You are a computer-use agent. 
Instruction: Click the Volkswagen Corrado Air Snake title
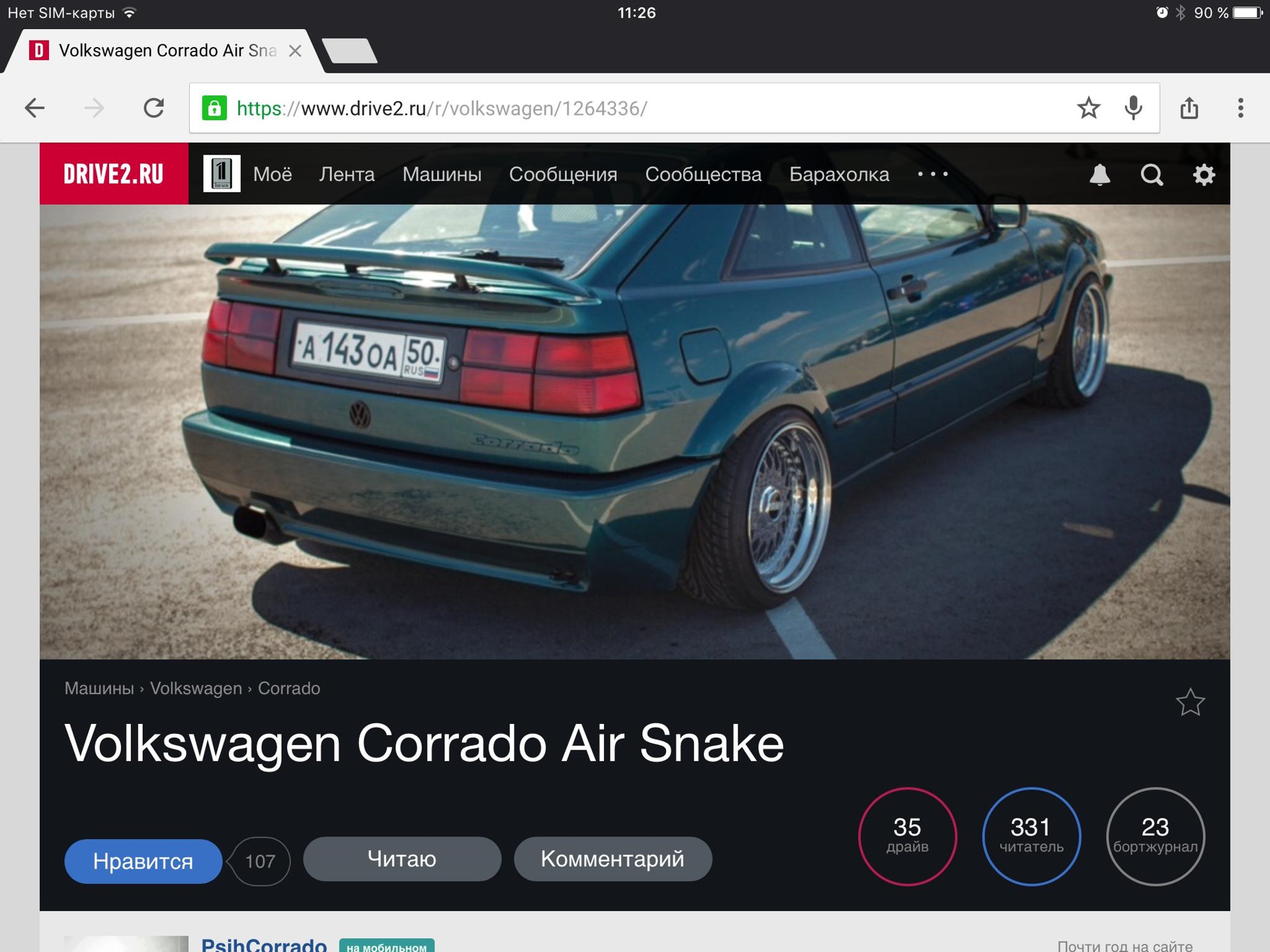click(x=424, y=744)
